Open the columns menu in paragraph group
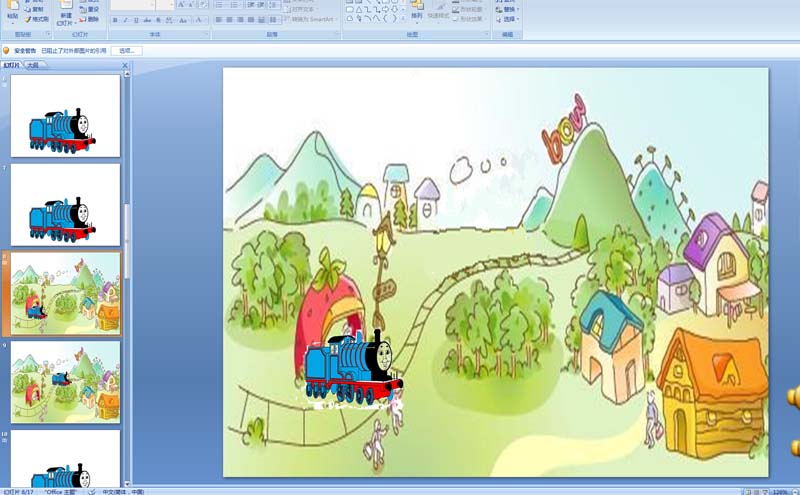Viewport: 800px width, 495px height. [x=273, y=19]
